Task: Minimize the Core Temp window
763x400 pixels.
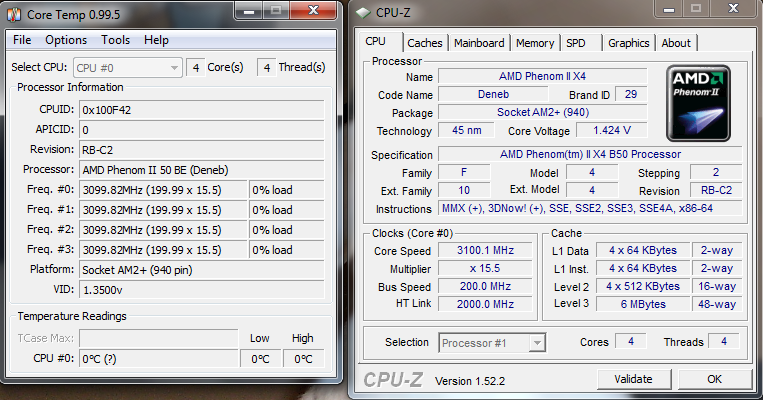Action: tap(249, 10)
